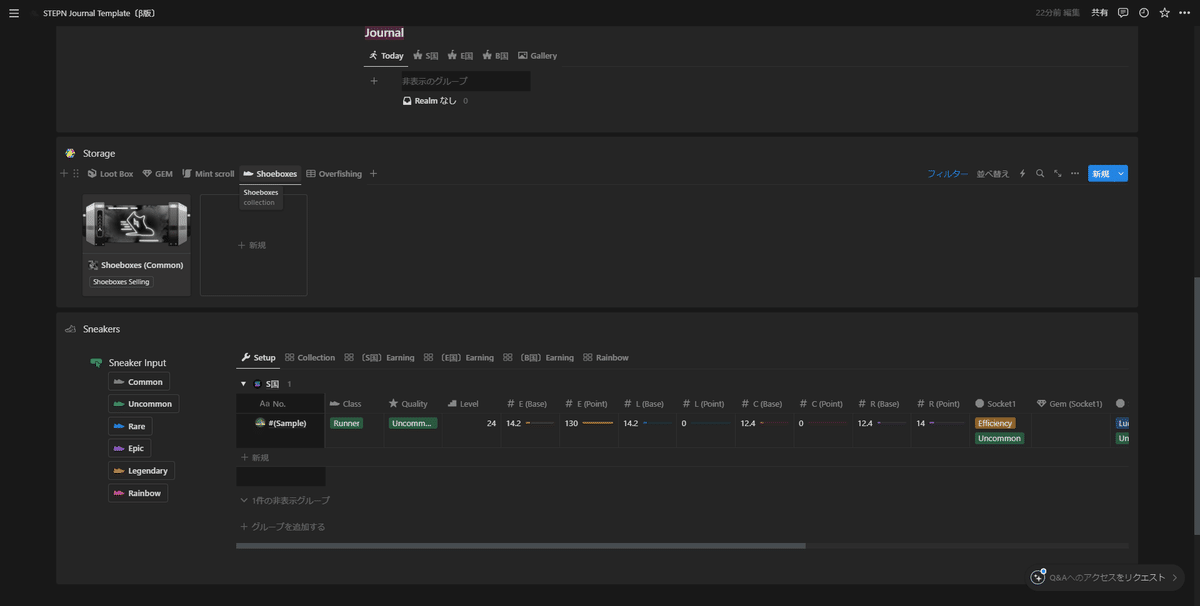Image resolution: width=1200 pixels, height=606 pixels.
Task: Add block with plus beside Loot Box
Action: 64,174
